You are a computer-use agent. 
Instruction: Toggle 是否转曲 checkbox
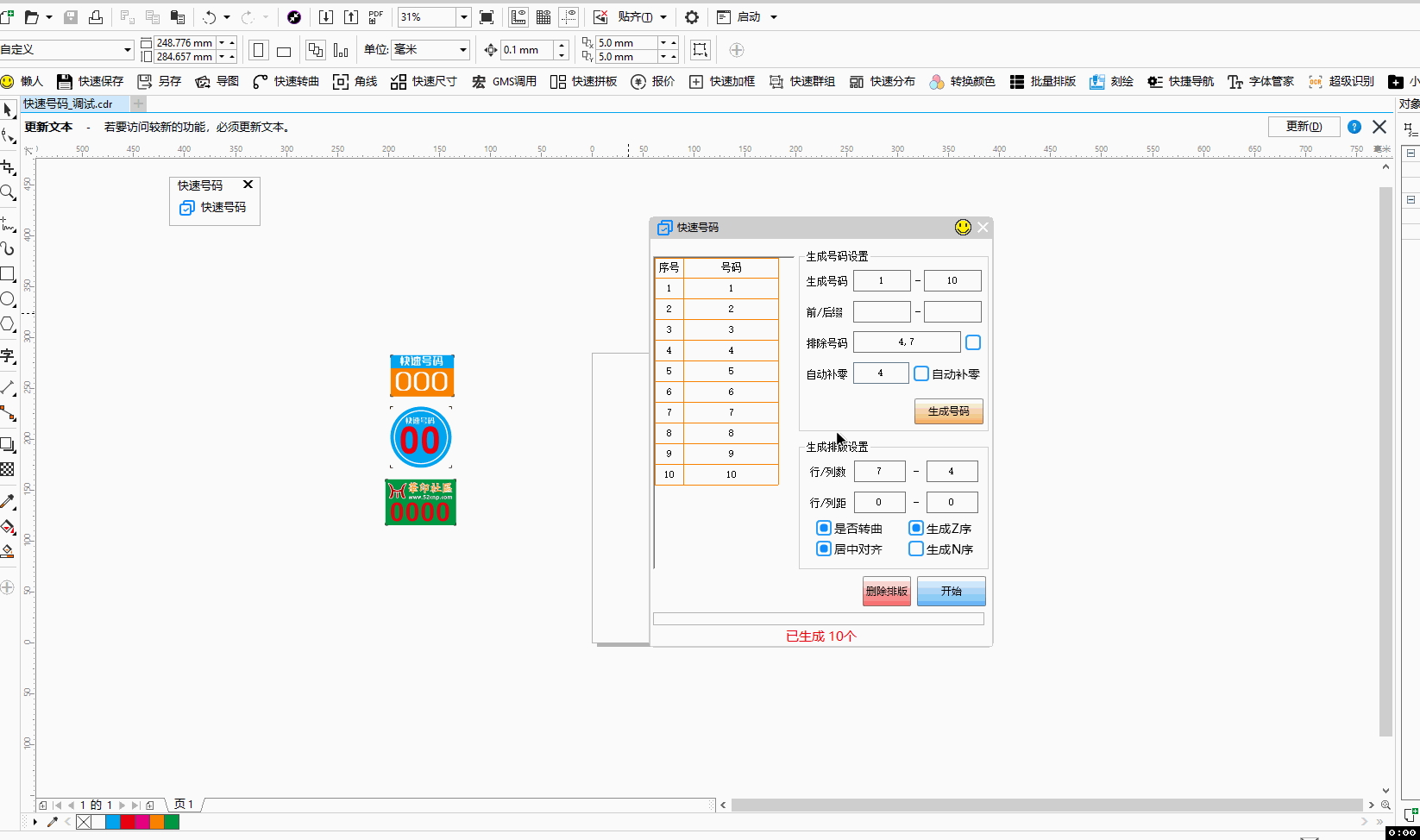pos(824,528)
